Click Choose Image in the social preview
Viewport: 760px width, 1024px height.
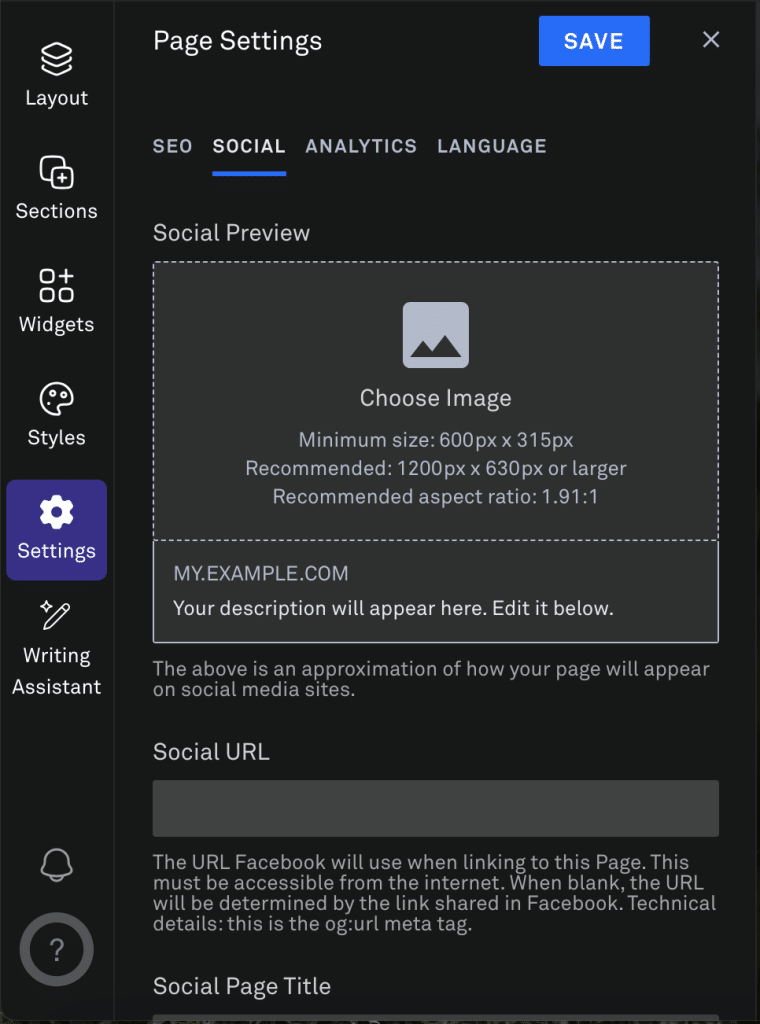pos(435,398)
